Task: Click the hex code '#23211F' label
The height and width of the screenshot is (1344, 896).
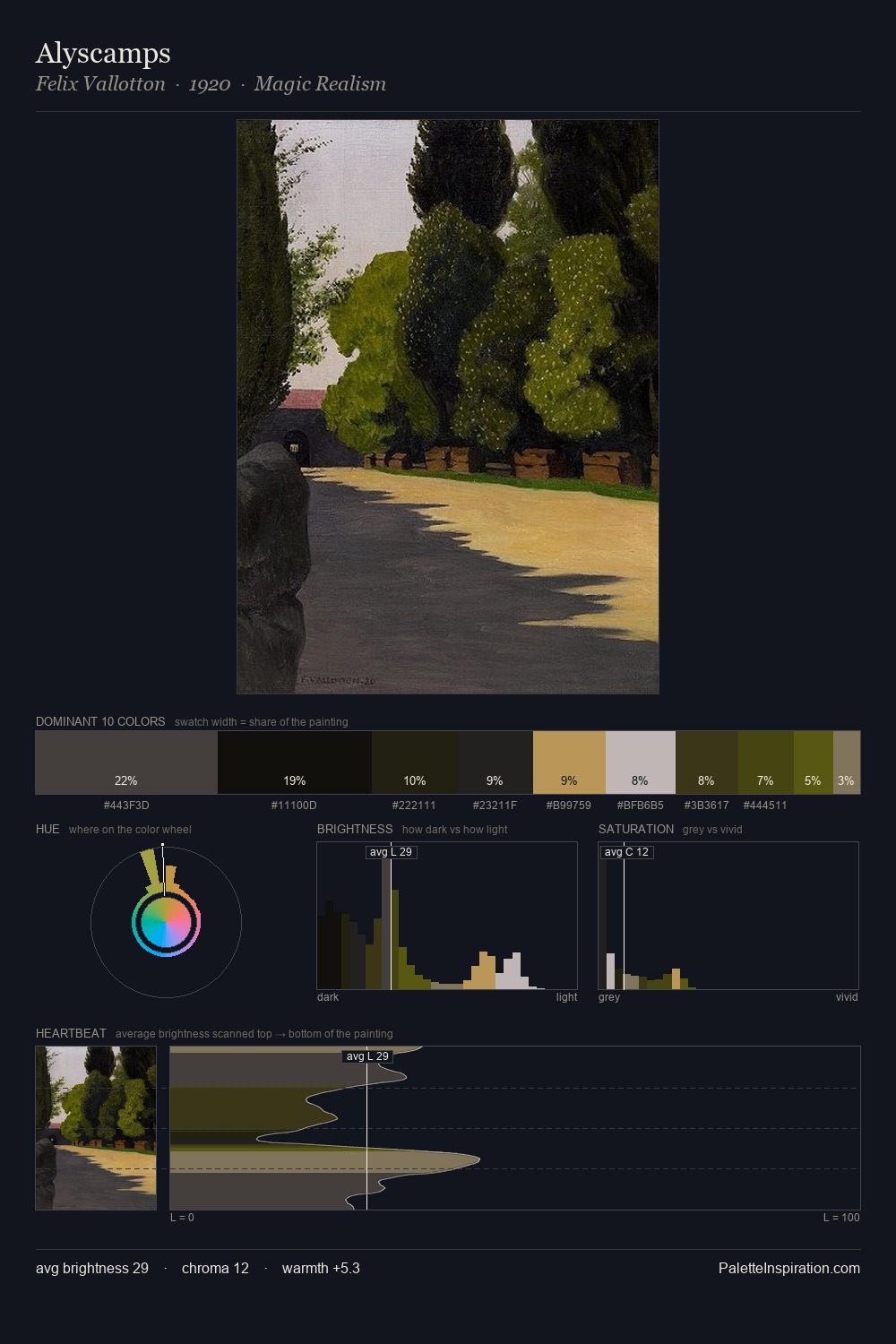Action: pyautogui.click(x=495, y=806)
